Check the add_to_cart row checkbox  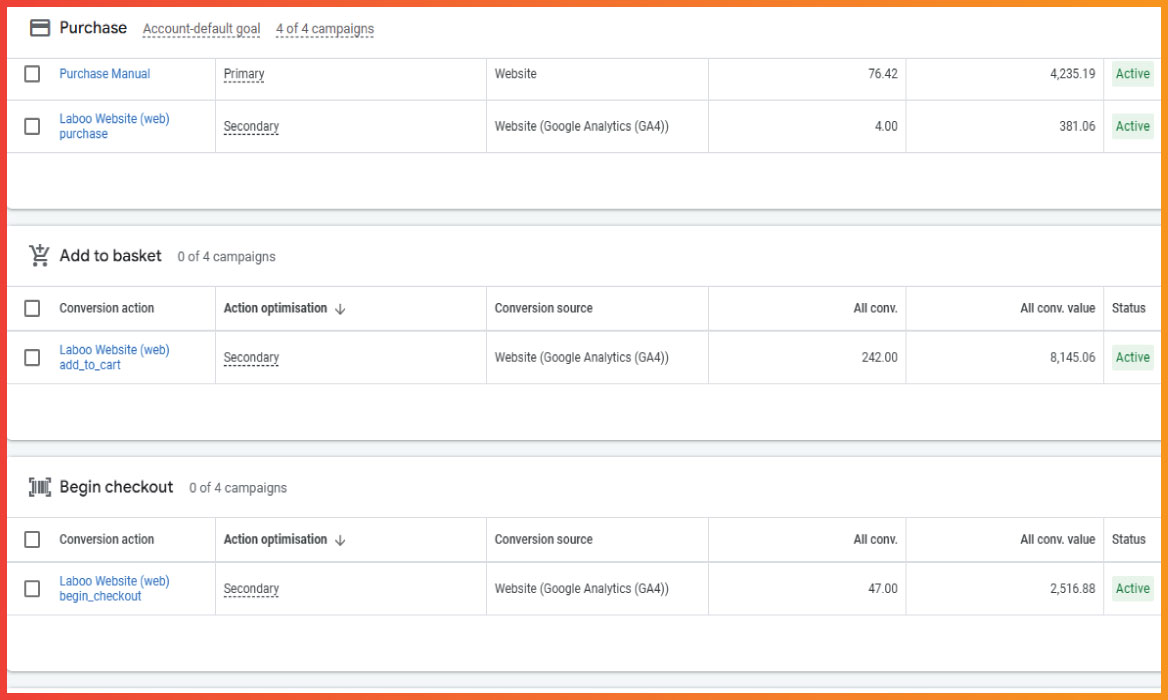[31, 357]
